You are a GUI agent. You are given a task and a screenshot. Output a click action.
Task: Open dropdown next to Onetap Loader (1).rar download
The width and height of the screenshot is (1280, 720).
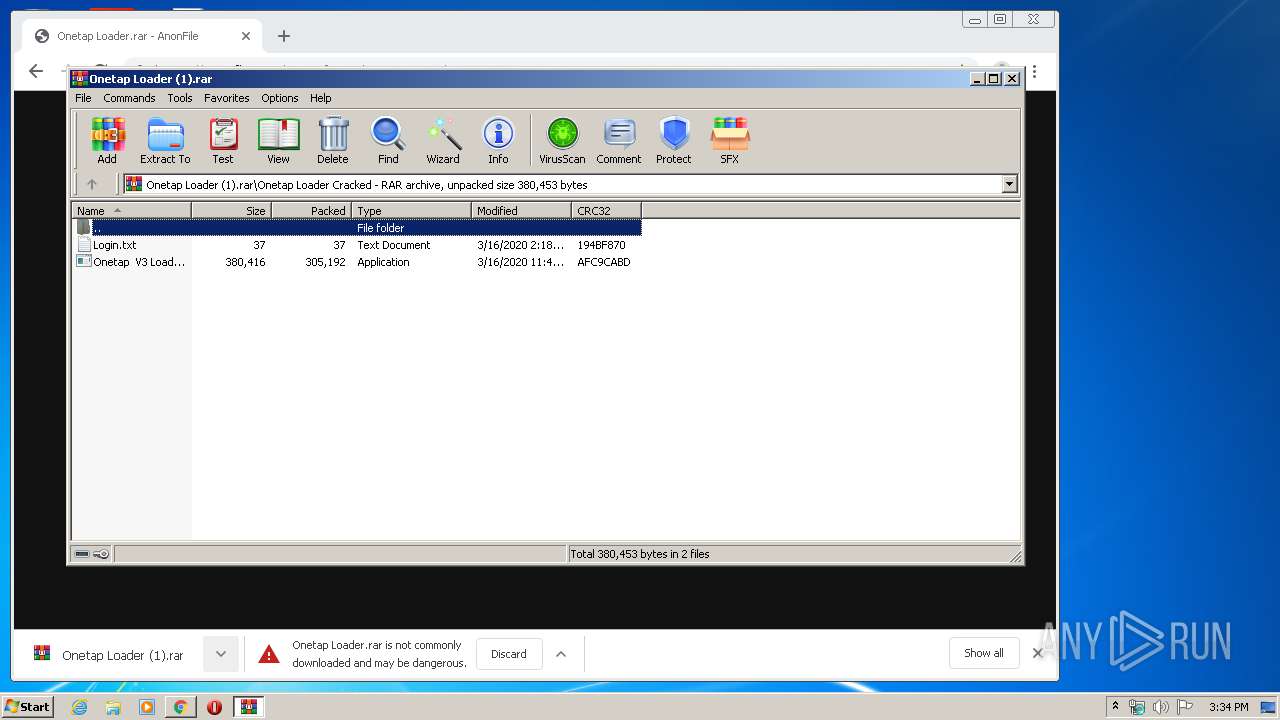[x=221, y=654]
